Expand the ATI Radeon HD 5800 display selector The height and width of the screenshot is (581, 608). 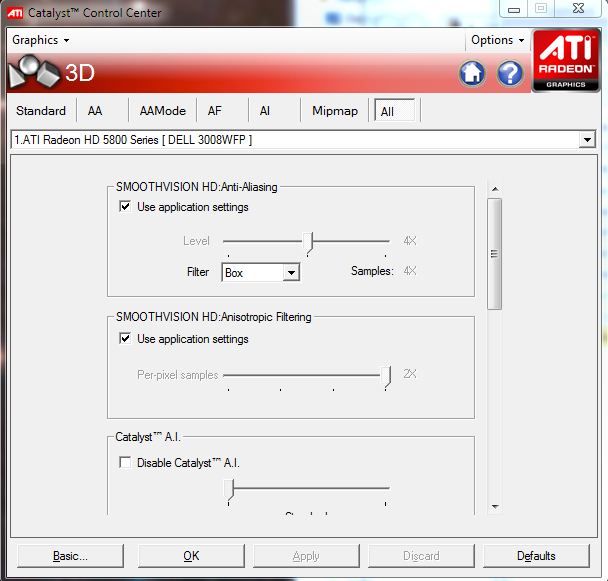tap(587, 141)
